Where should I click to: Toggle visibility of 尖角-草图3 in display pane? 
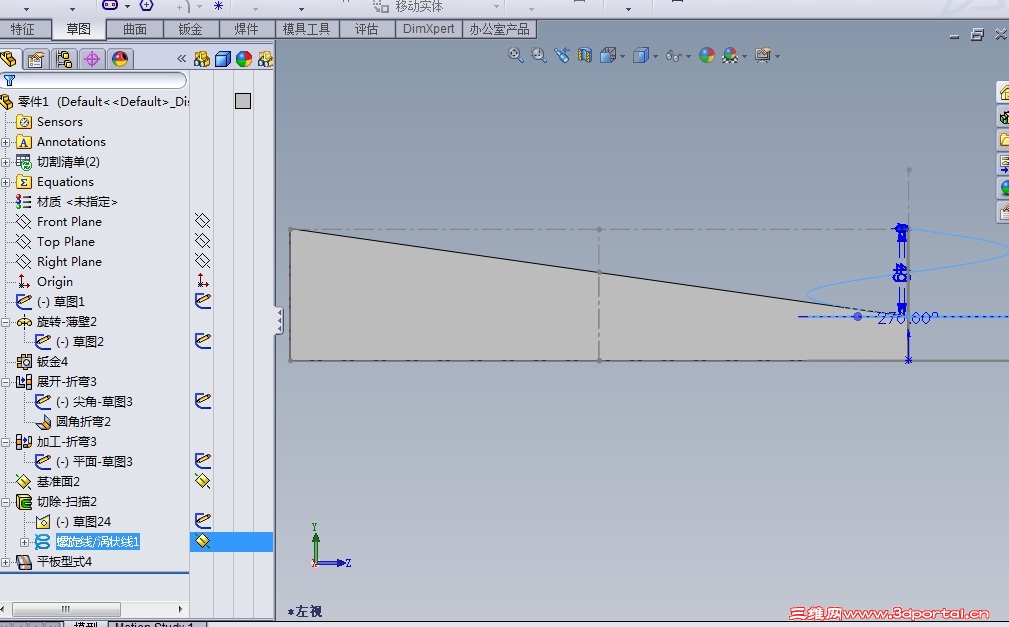click(203, 401)
